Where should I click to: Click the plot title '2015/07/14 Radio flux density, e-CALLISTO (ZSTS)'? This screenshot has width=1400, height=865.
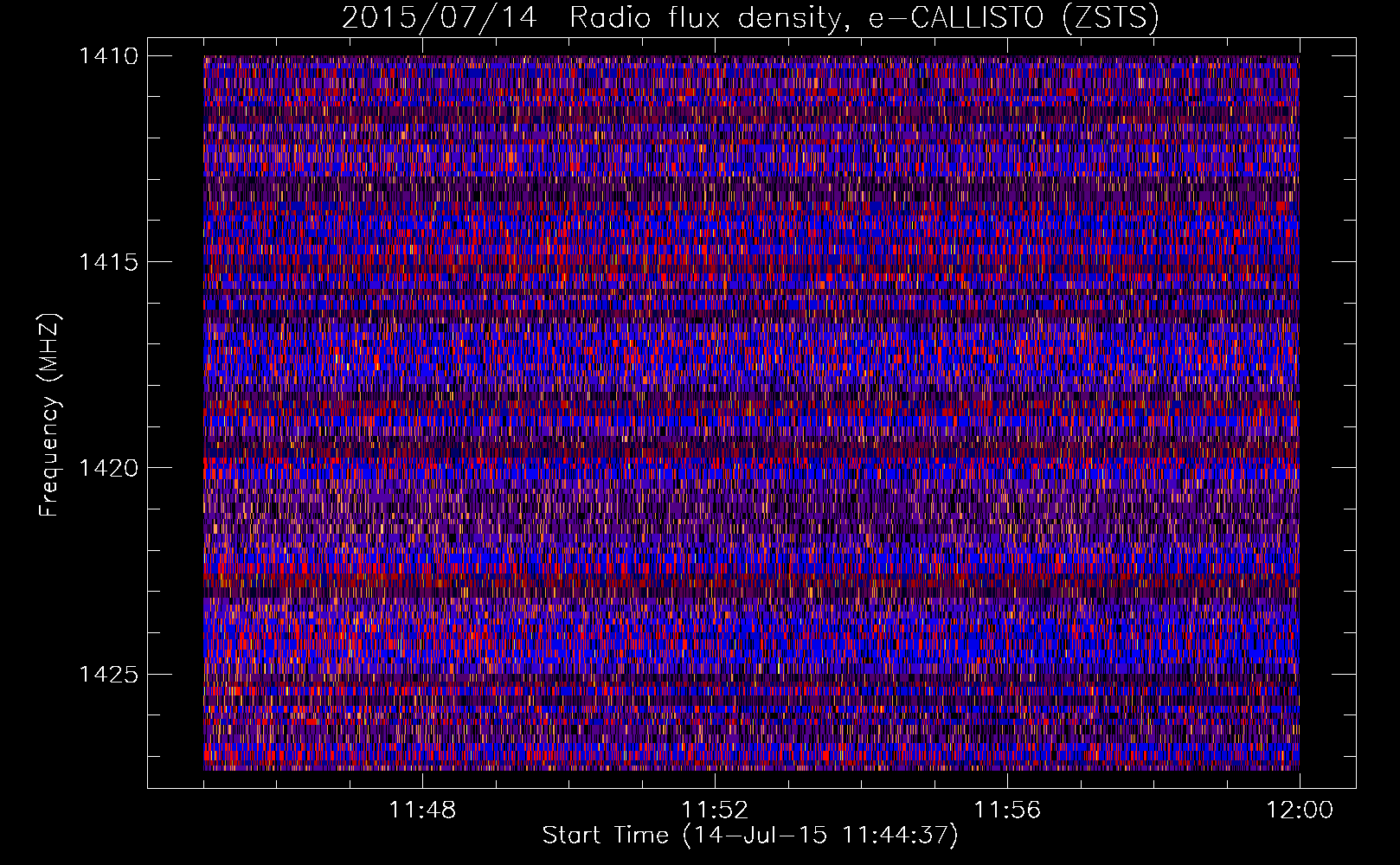[x=750, y=18]
